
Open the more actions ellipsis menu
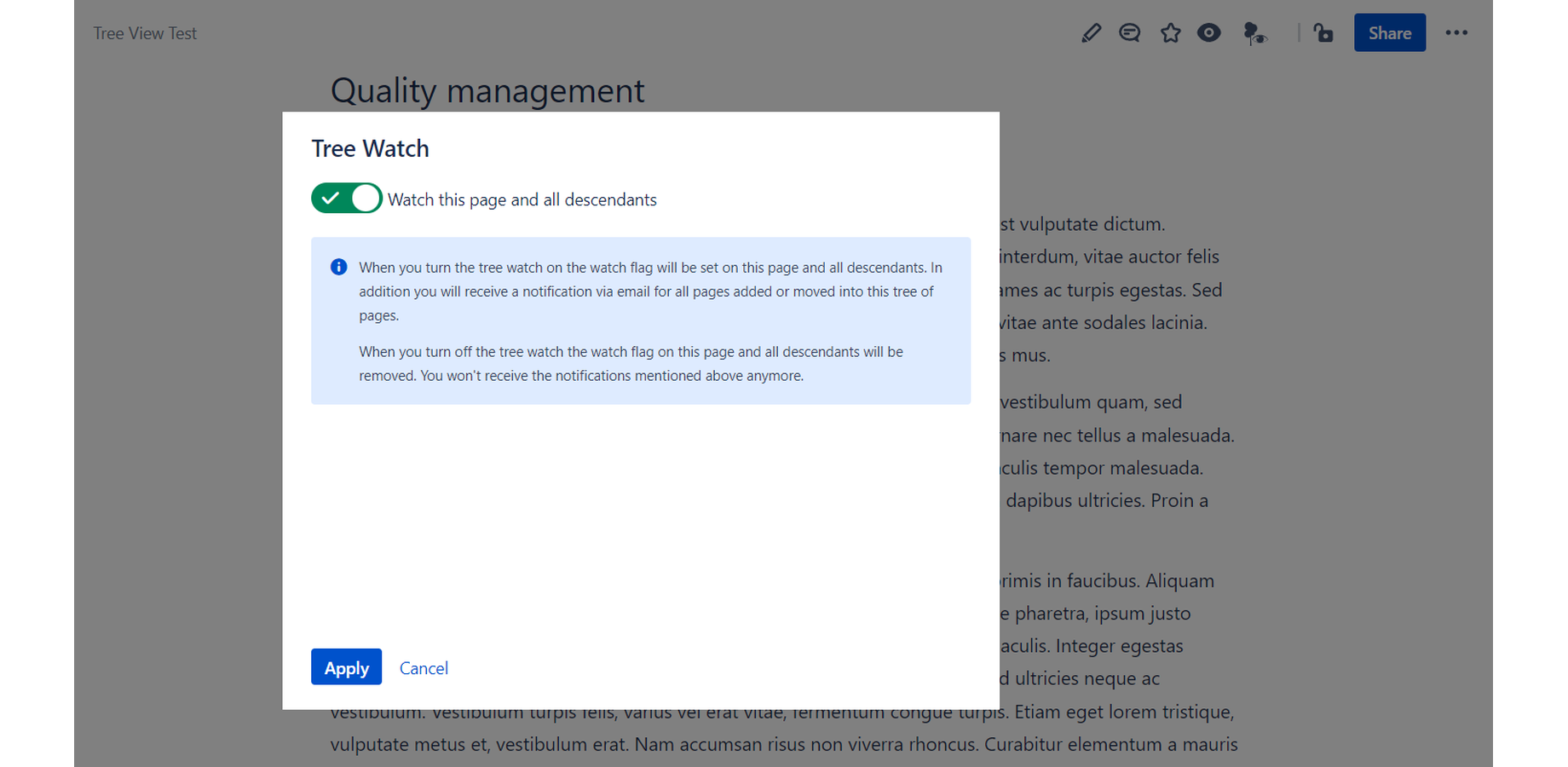pyautogui.click(x=1456, y=32)
